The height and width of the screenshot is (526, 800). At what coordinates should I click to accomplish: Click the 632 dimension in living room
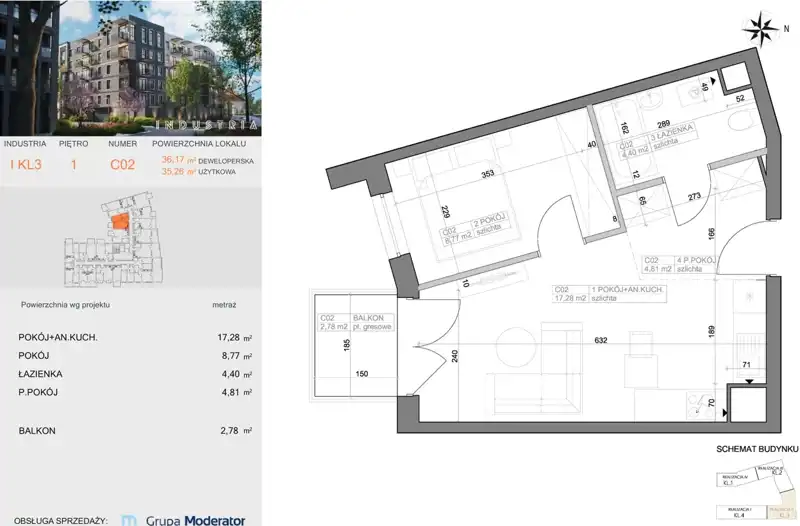[x=601, y=339]
